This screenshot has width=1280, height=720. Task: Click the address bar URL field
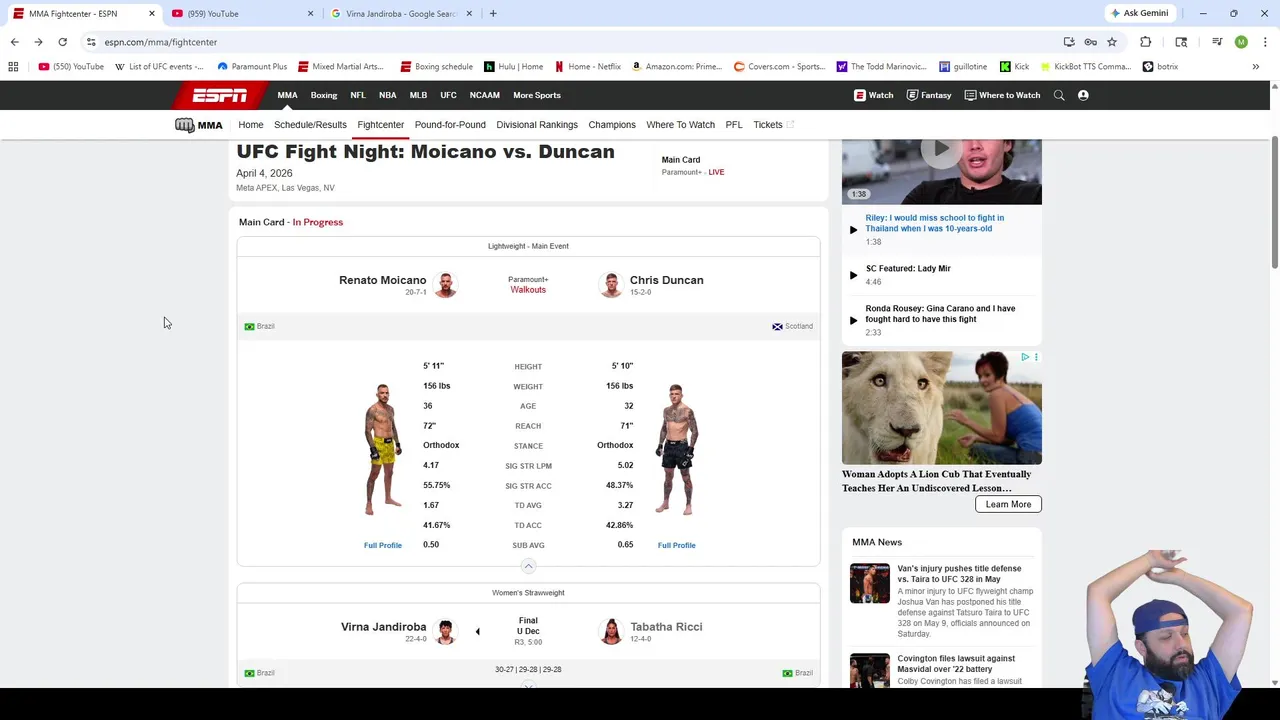(560, 42)
